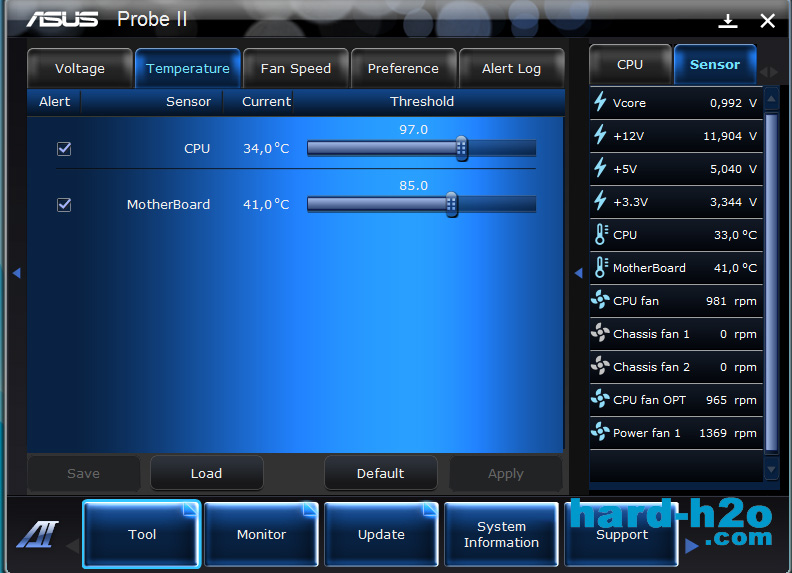Open the System Information button
792x573 pixels.
(x=501, y=534)
